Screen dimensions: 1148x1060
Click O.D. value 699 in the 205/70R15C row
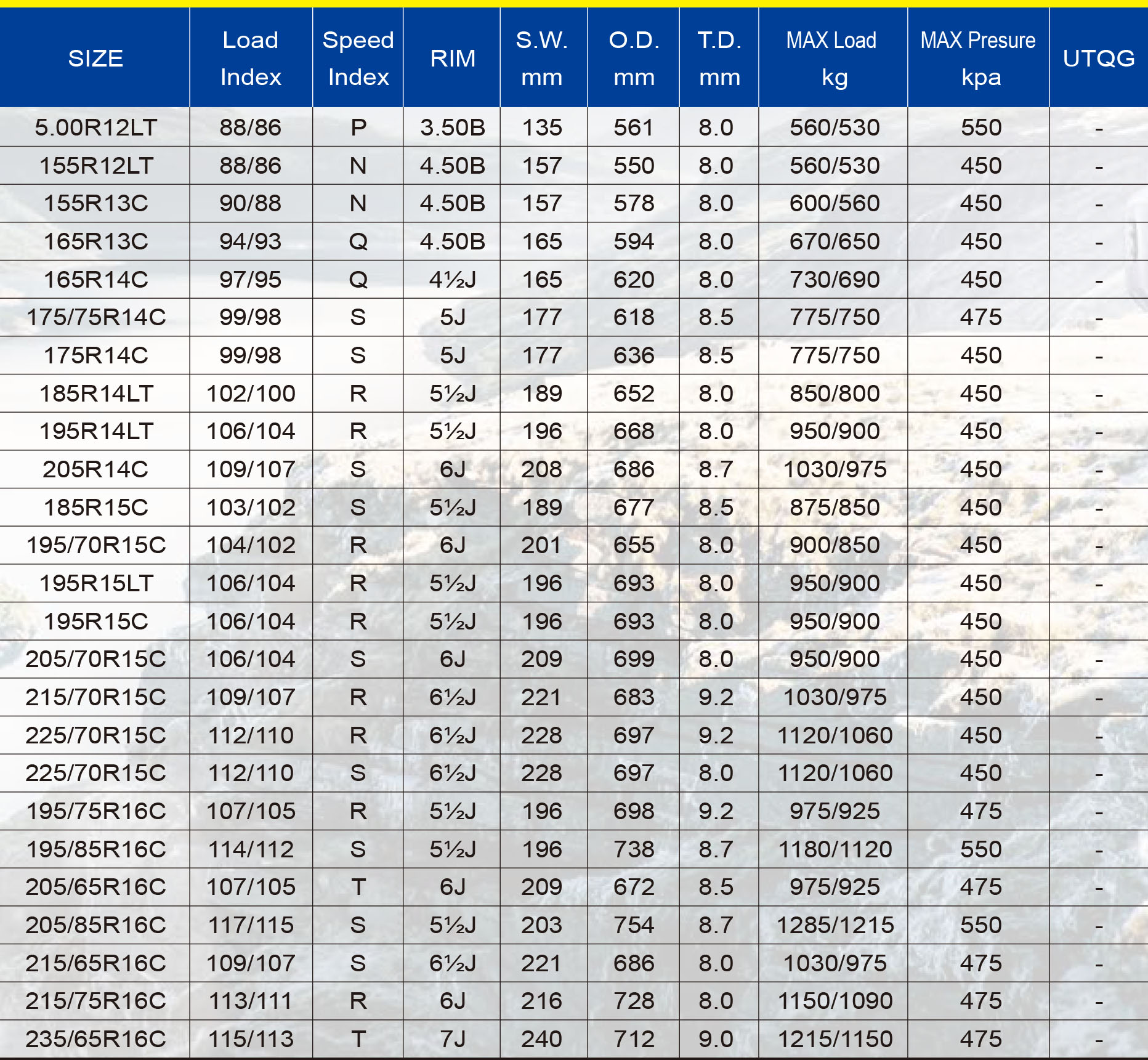click(634, 659)
